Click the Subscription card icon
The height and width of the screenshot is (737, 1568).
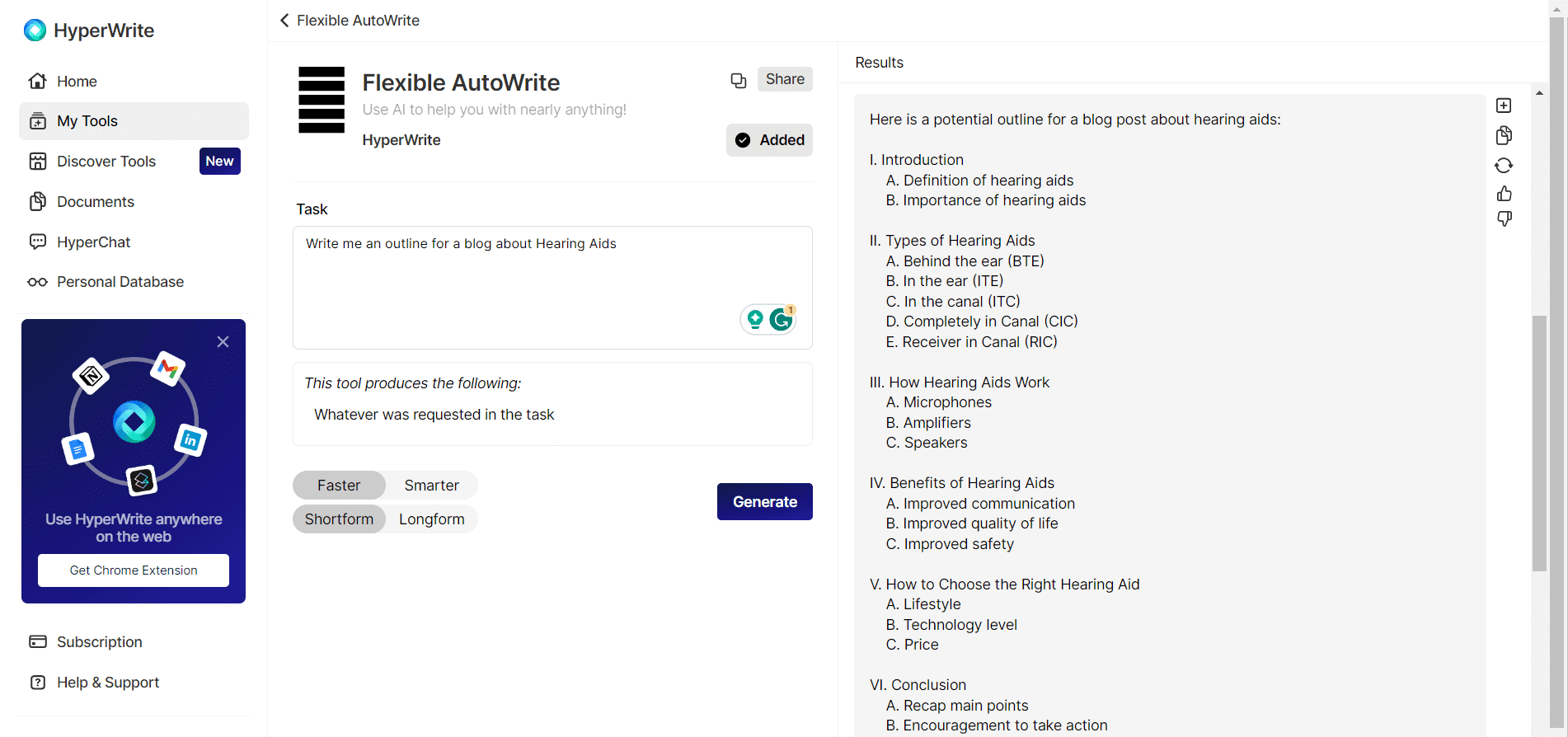click(x=38, y=641)
